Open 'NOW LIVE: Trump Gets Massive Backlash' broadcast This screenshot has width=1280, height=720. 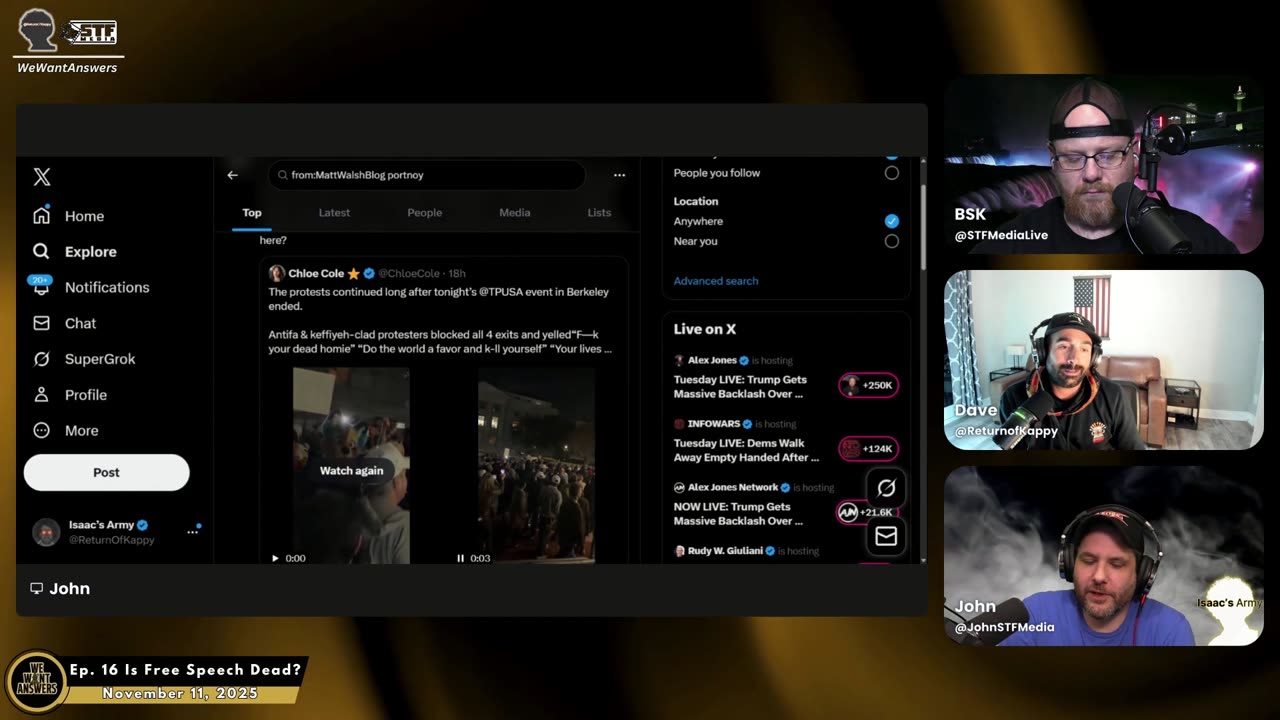[x=738, y=513]
